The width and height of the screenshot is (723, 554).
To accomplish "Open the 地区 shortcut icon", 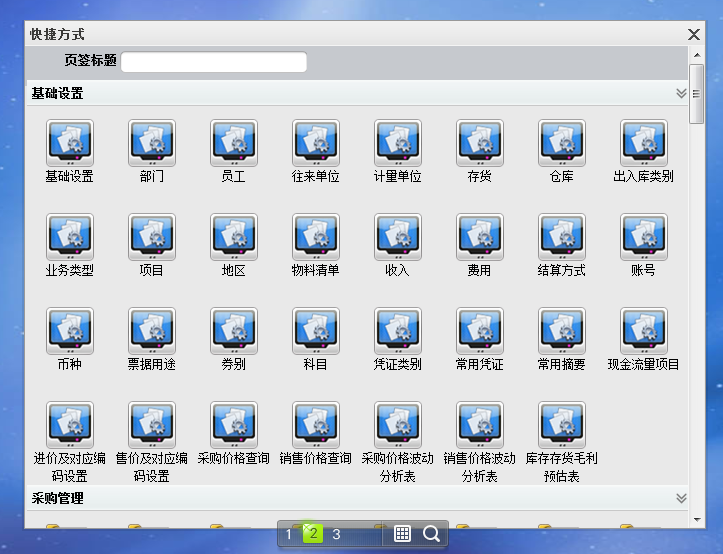I will 234,237.
